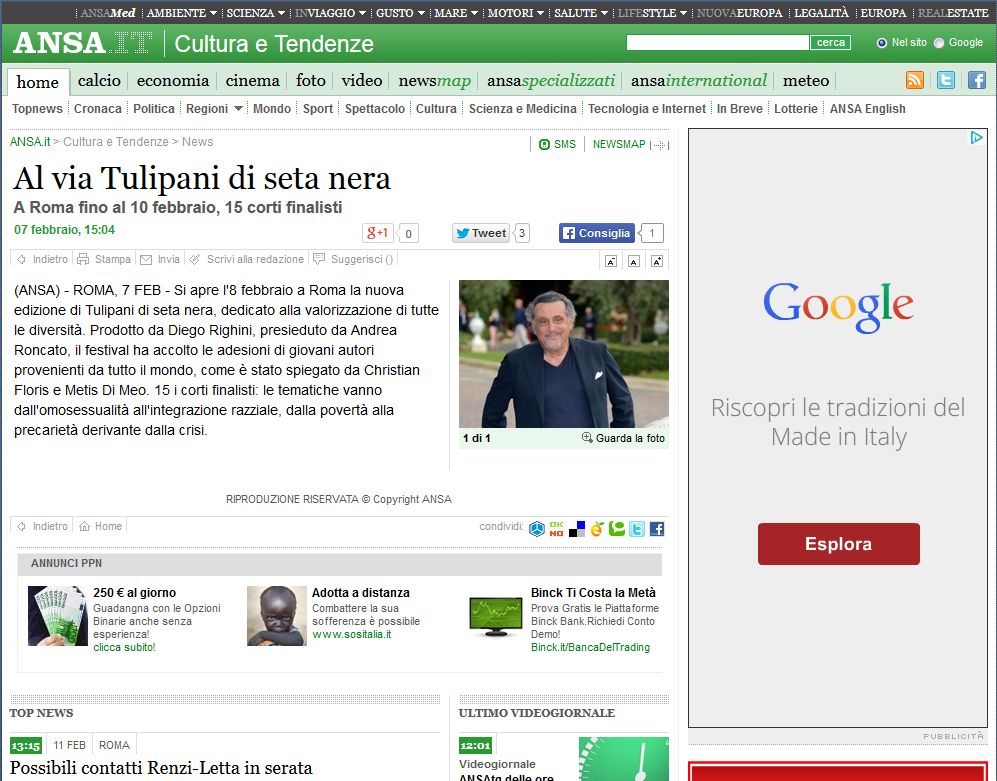Click the Google +1 button
Viewport: 997px width, 781px height.
coord(378,233)
